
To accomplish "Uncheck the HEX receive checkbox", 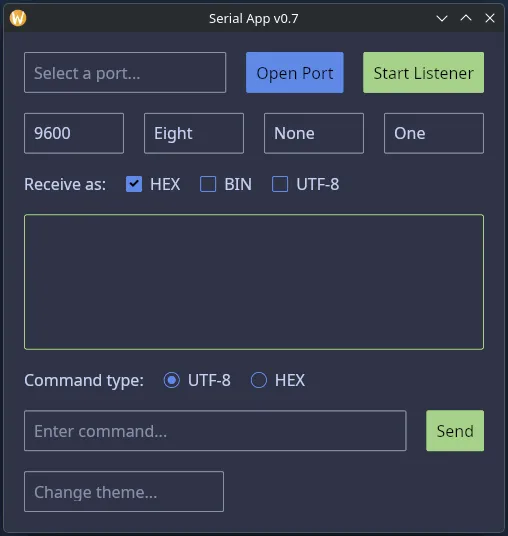I will pos(134,184).
